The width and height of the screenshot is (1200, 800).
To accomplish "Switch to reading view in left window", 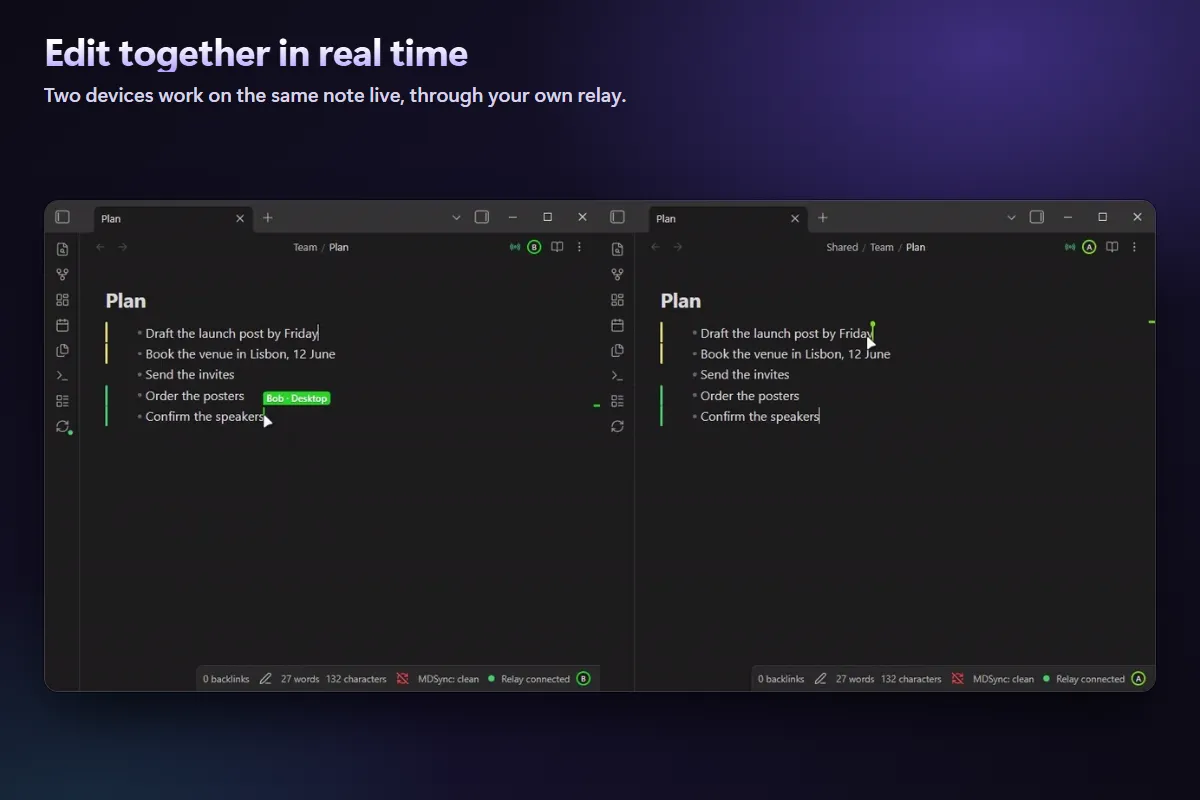I will 557,247.
